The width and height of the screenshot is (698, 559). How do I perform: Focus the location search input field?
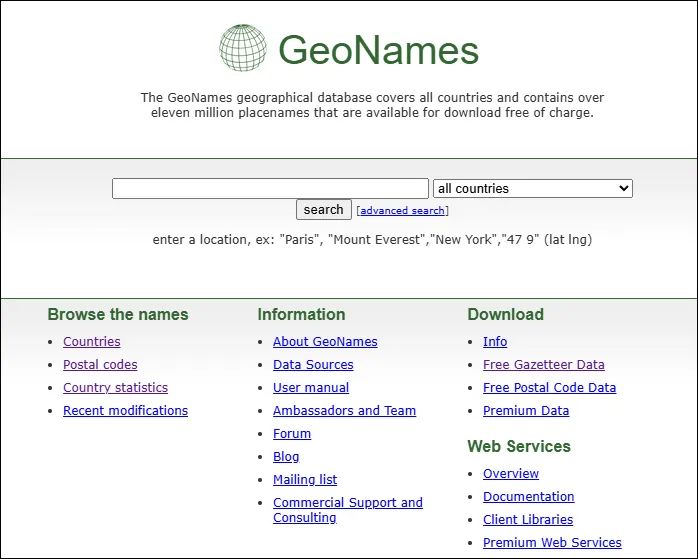[x=270, y=188]
